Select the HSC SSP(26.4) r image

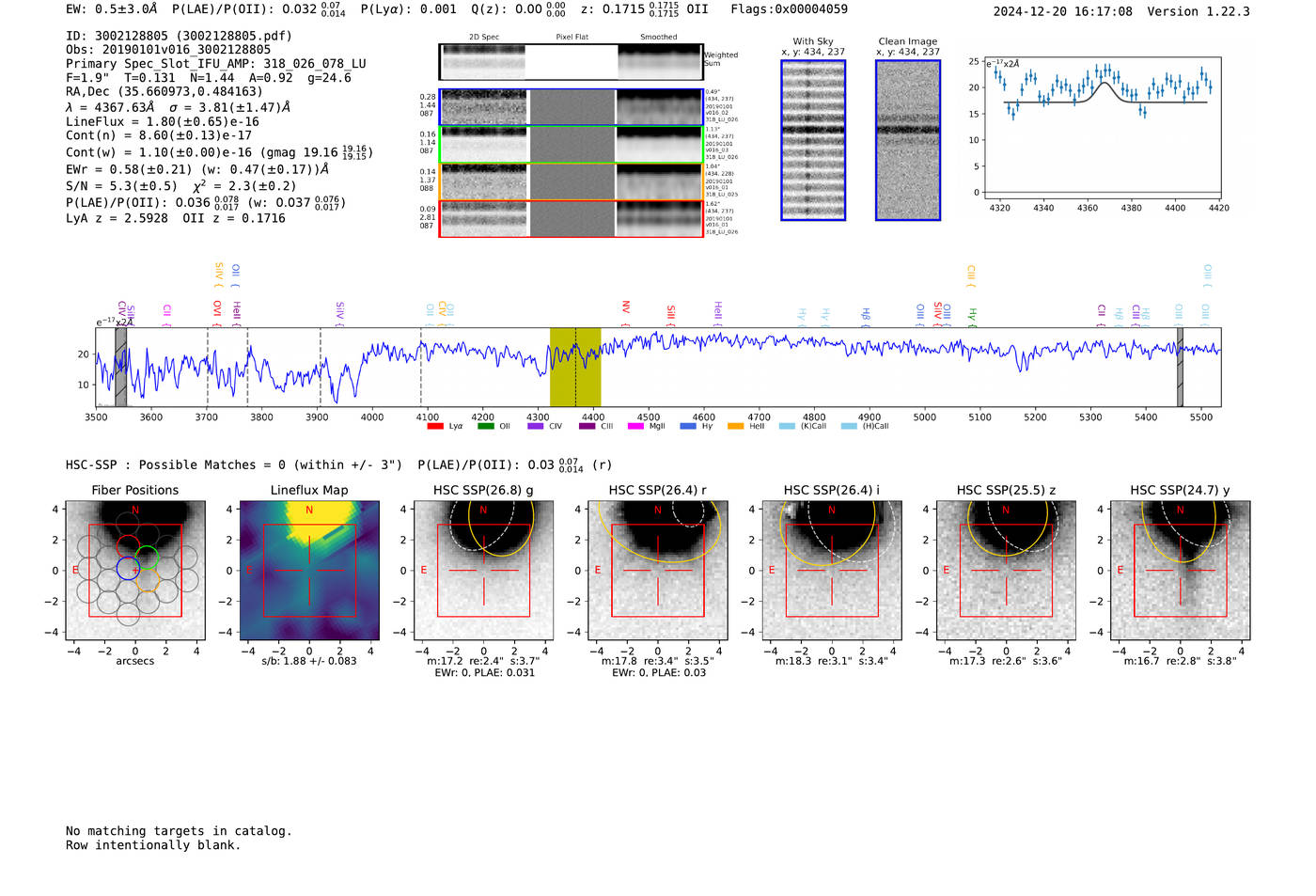658,571
